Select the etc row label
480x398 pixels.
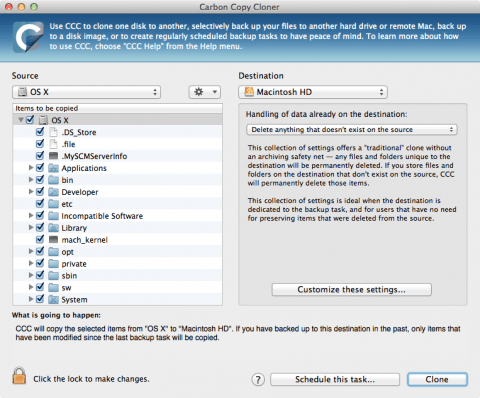tap(67, 204)
